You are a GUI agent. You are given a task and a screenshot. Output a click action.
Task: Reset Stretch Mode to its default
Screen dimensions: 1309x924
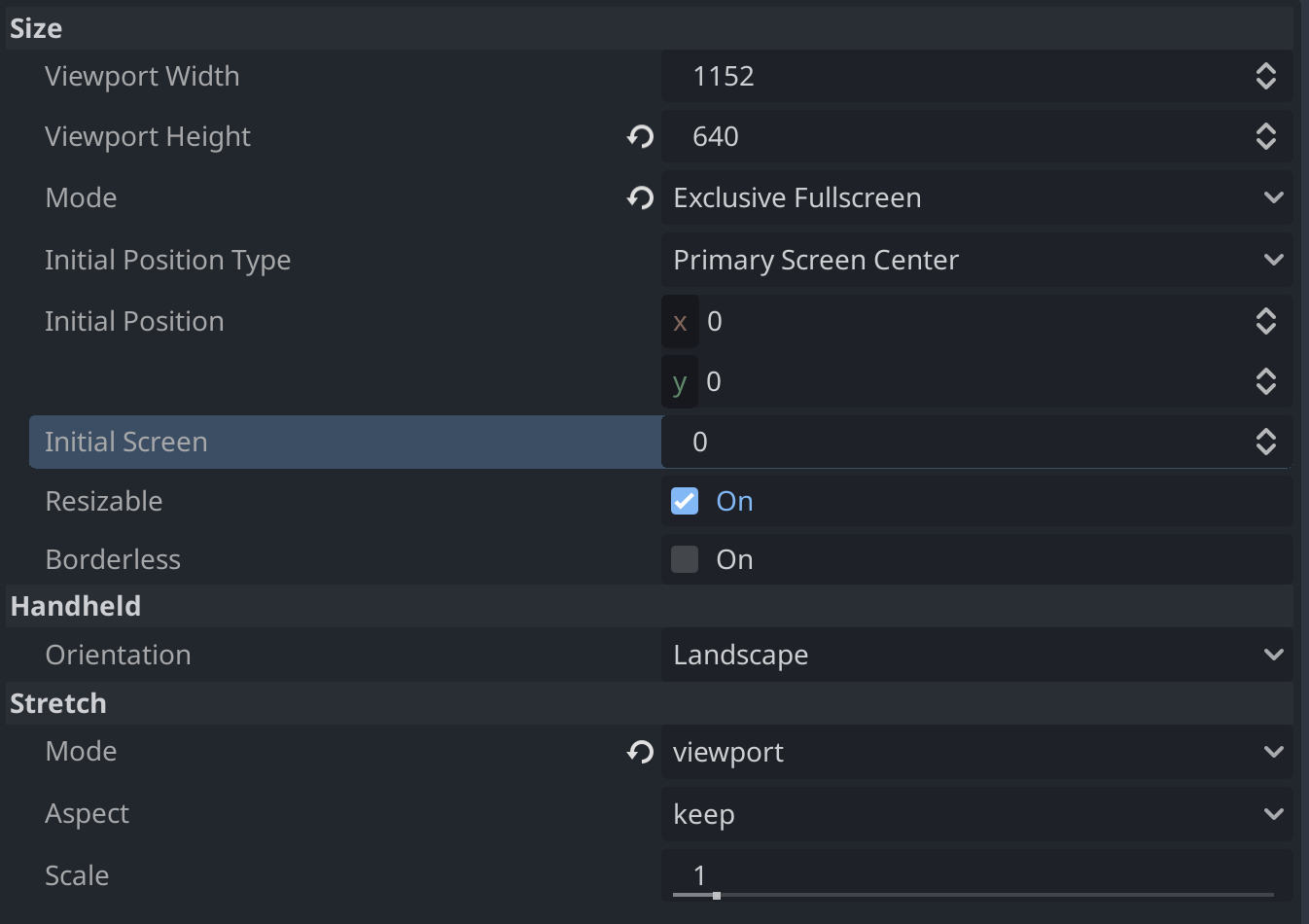(x=640, y=752)
